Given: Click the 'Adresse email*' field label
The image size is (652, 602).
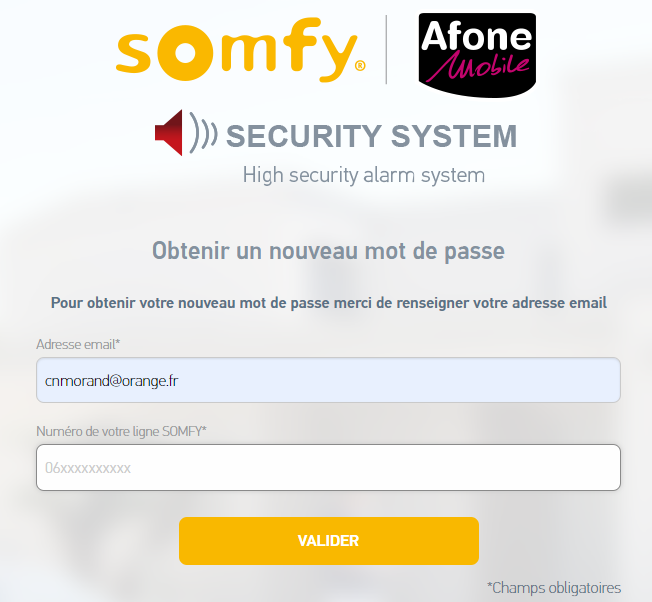Looking at the screenshot, I should (78, 344).
